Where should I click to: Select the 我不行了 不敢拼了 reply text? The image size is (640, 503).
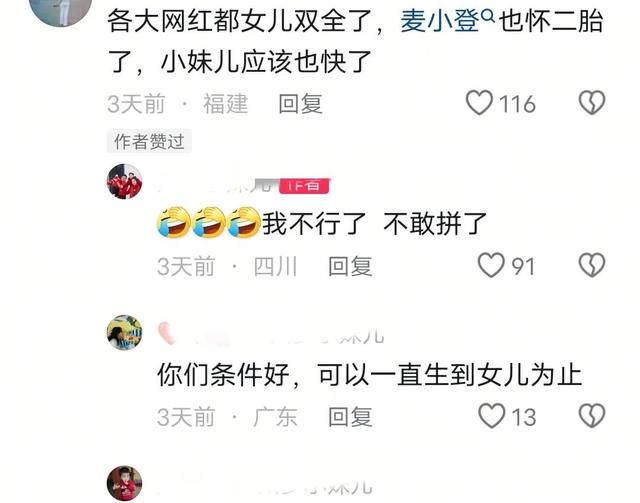click(x=374, y=223)
